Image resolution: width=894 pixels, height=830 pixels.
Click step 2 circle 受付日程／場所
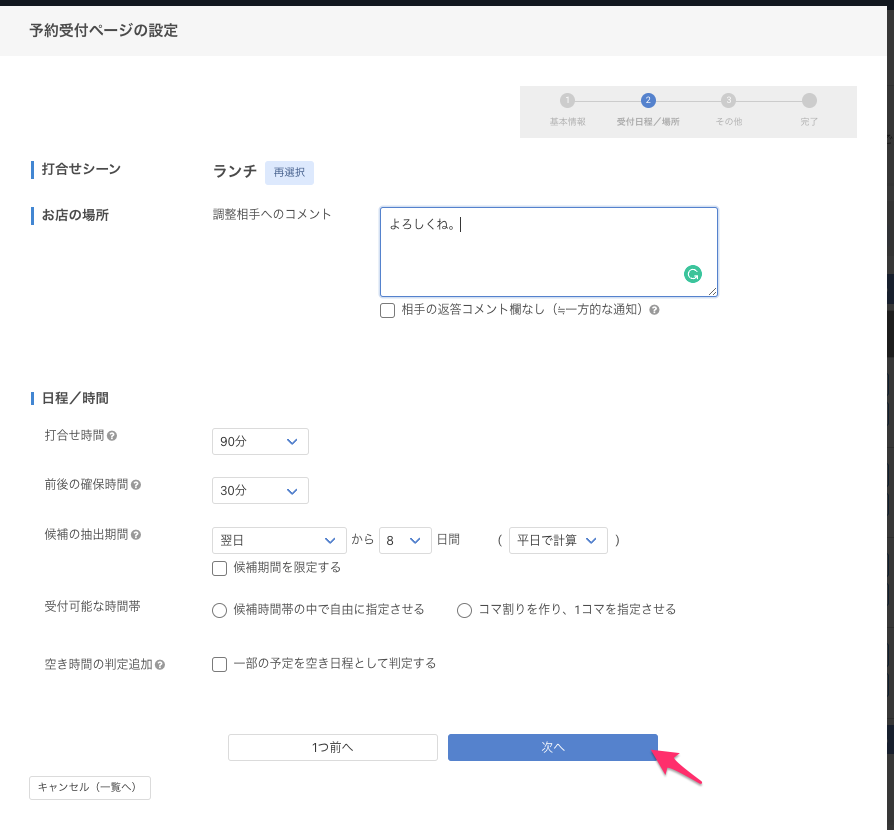648,101
